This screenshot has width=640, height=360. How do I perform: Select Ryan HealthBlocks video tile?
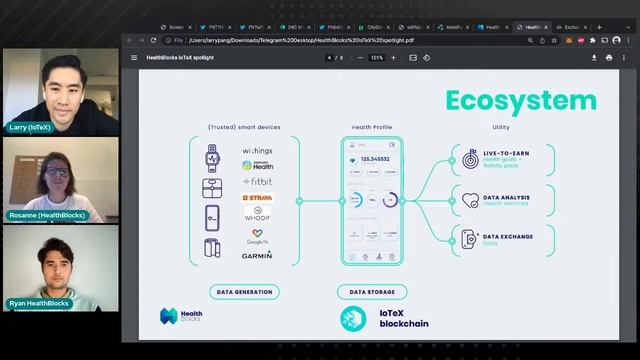coord(61,268)
